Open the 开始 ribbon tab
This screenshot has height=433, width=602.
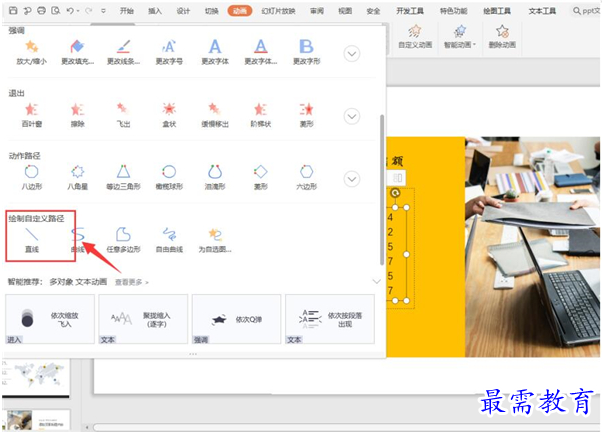127,11
